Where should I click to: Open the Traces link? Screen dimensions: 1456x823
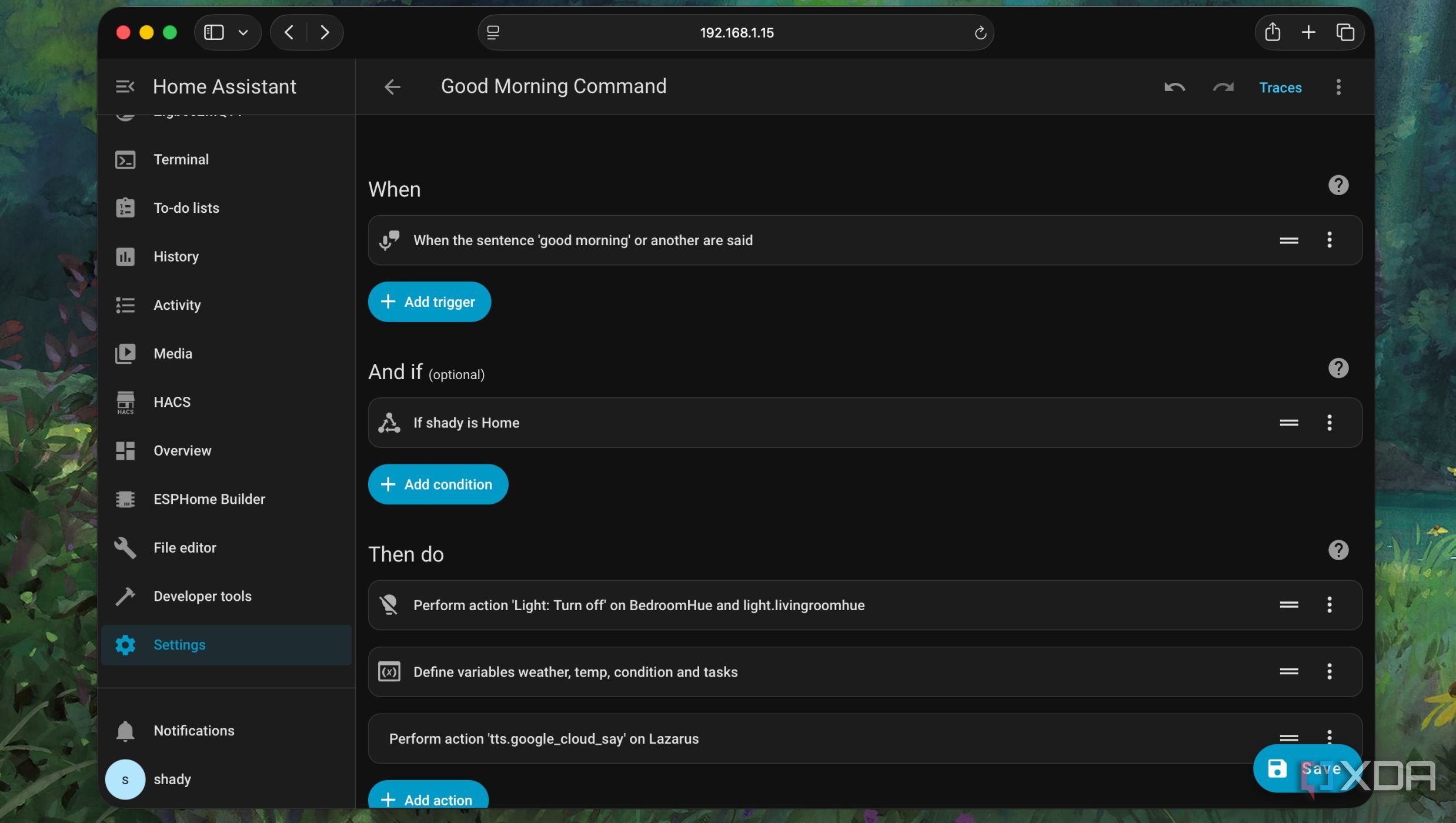[x=1280, y=88]
